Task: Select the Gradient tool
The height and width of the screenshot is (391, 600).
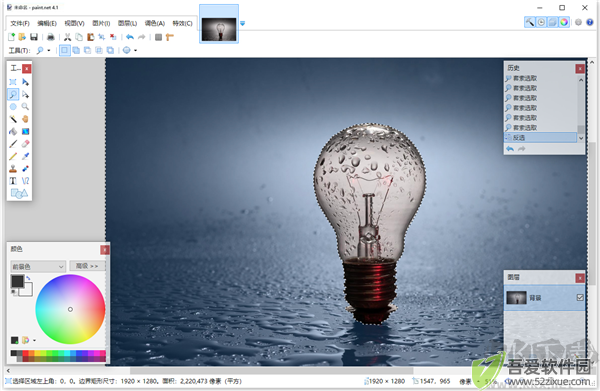Action: pyautogui.click(x=25, y=131)
